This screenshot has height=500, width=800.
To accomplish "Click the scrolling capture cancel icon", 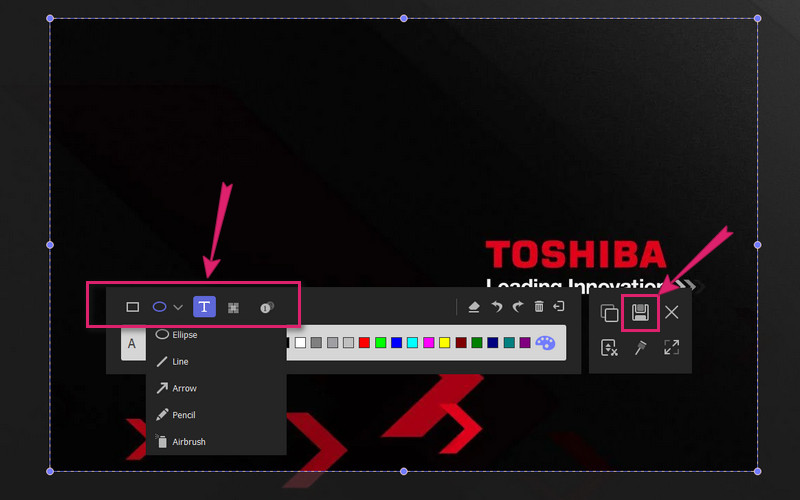I will (x=609, y=347).
